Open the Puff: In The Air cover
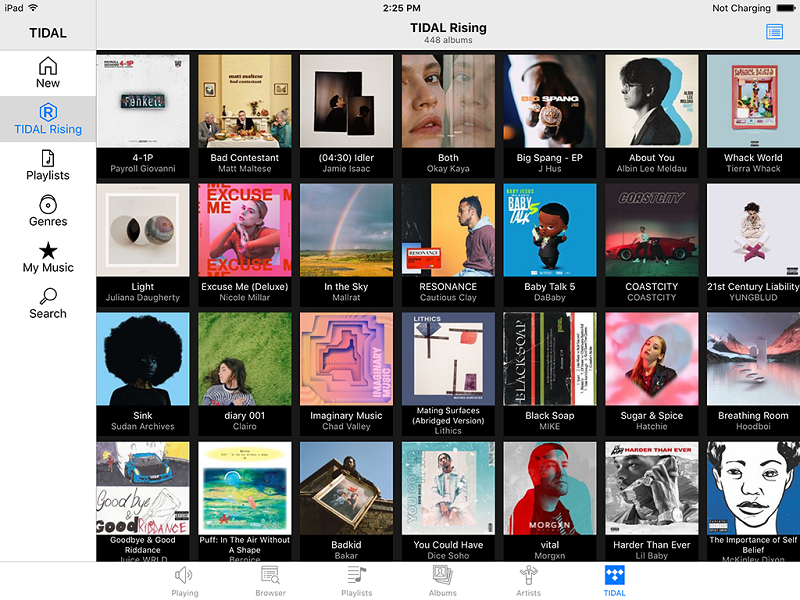This screenshot has width=800, height=600. click(245, 488)
